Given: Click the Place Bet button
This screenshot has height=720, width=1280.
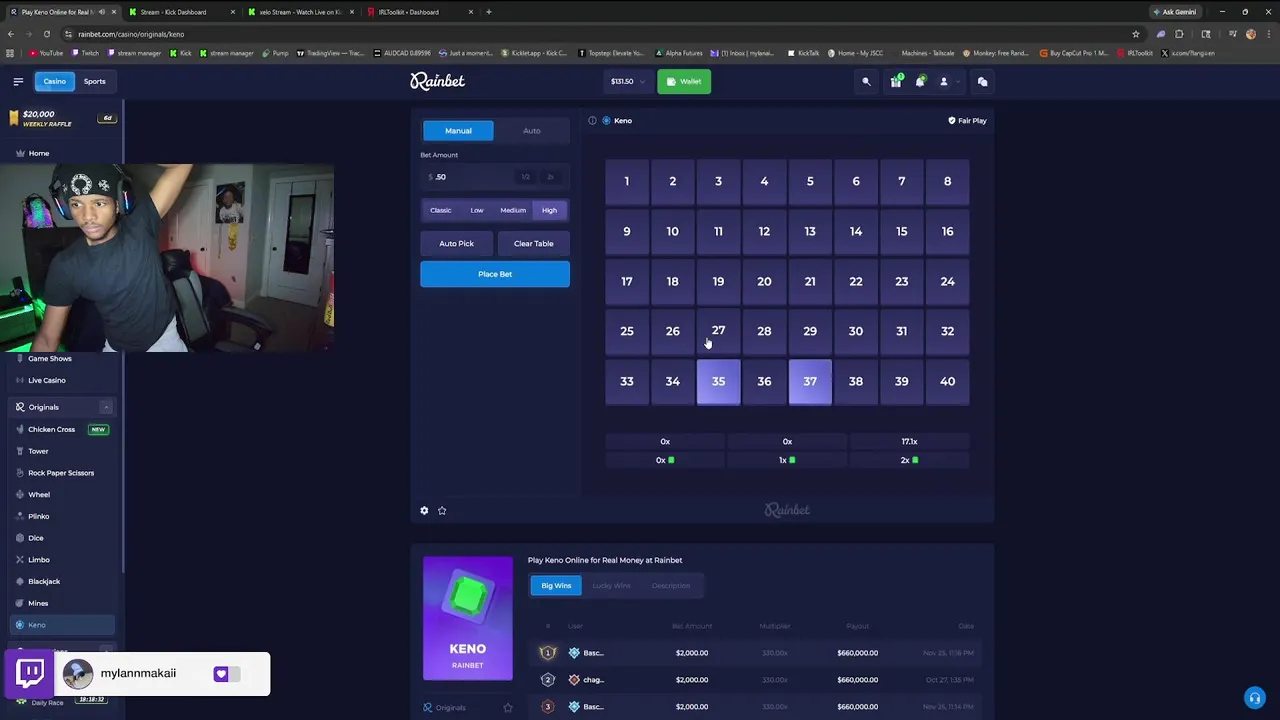Looking at the screenshot, I should click(495, 274).
